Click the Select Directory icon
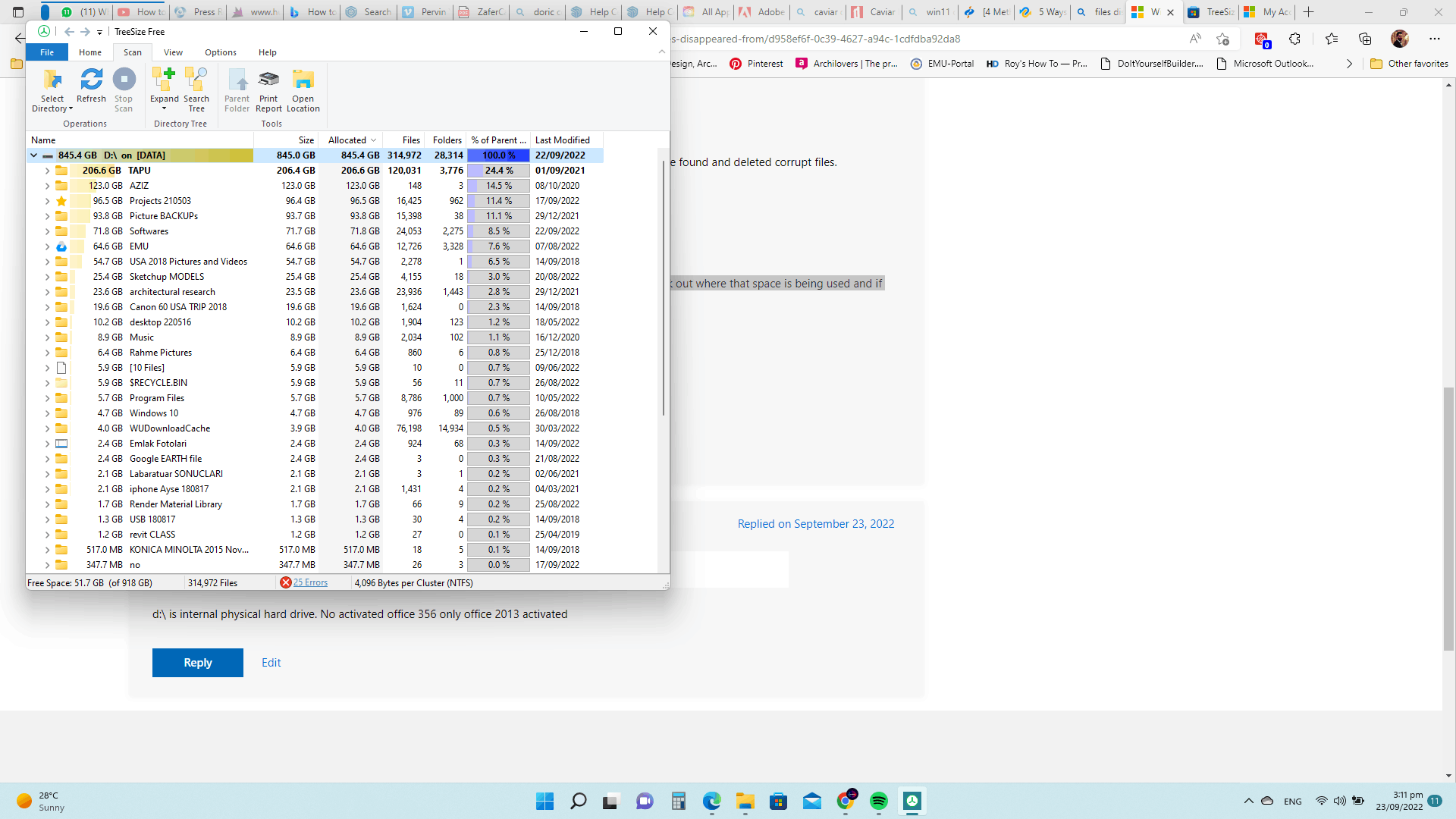The height and width of the screenshot is (819, 1456). (x=52, y=80)
